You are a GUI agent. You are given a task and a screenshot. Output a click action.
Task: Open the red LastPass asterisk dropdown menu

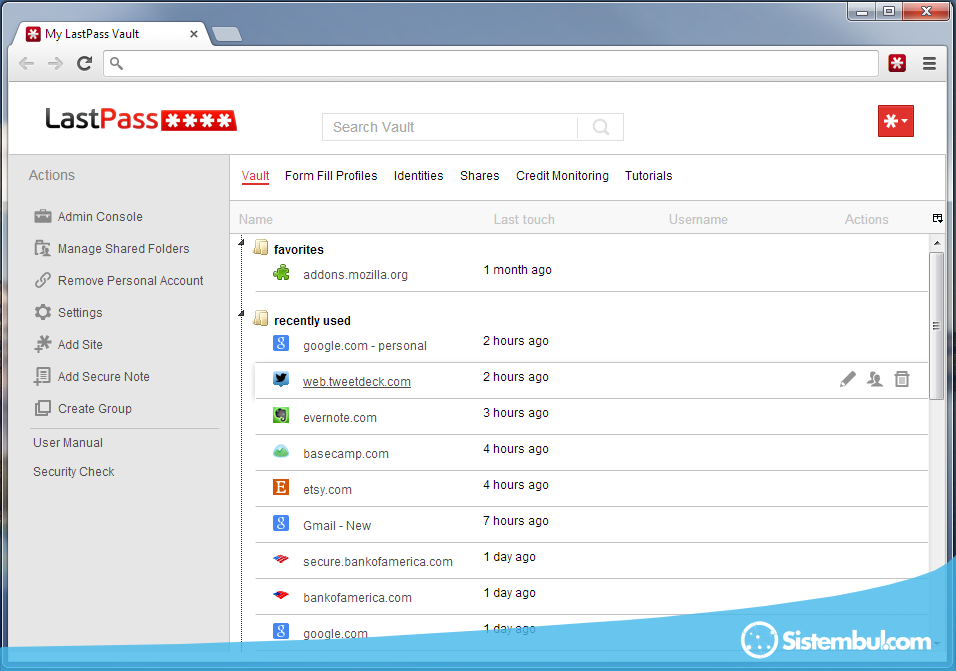pyautogui.click(x=896, y=121)
